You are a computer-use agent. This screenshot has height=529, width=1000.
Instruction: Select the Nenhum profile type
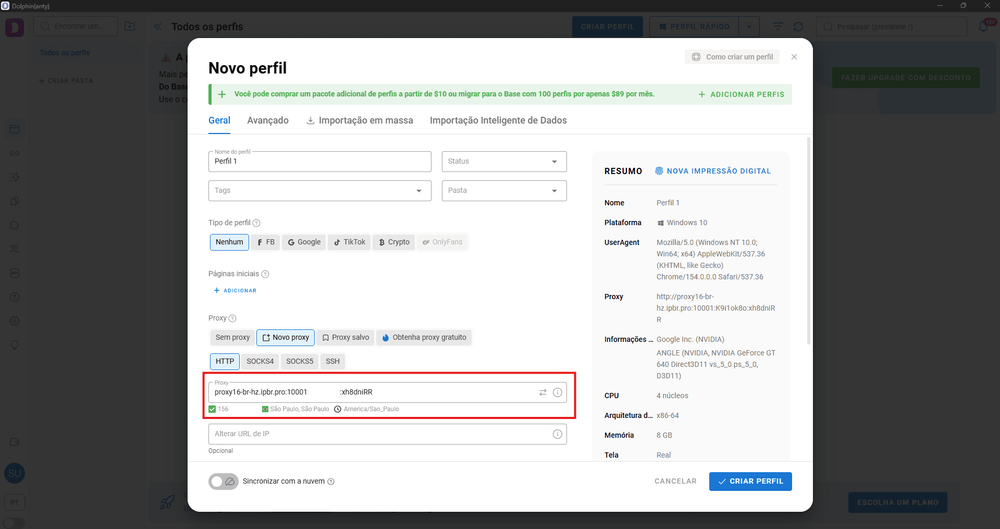[x=229, y=242]
